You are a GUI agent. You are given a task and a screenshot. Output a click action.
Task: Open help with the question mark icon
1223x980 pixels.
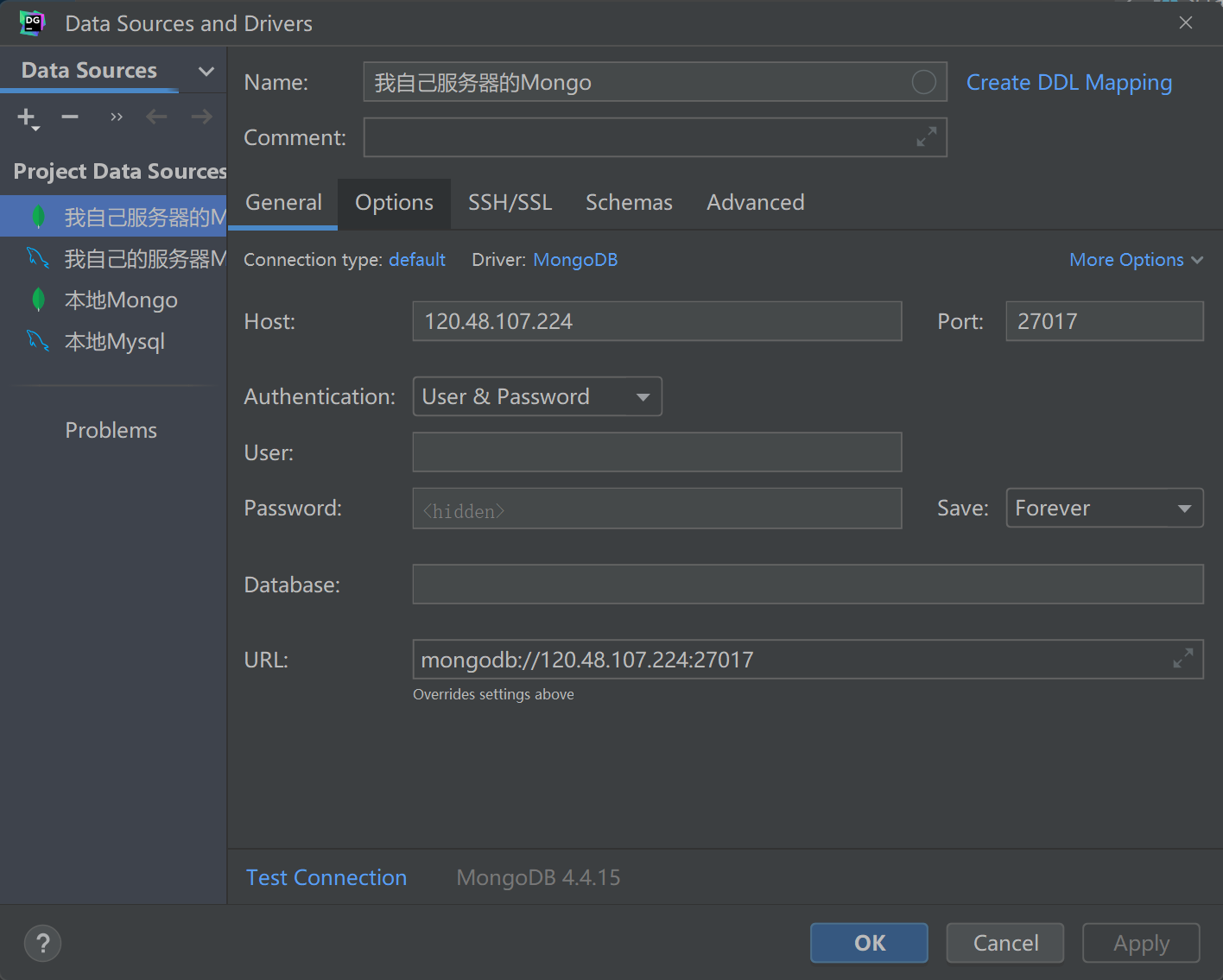pyautogui.click(x=43, y=943)
